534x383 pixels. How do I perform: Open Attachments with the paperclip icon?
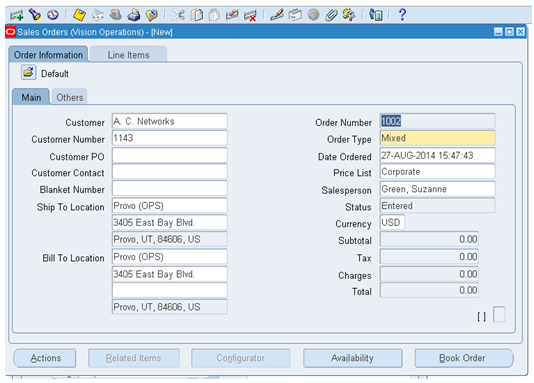(331, 15)
